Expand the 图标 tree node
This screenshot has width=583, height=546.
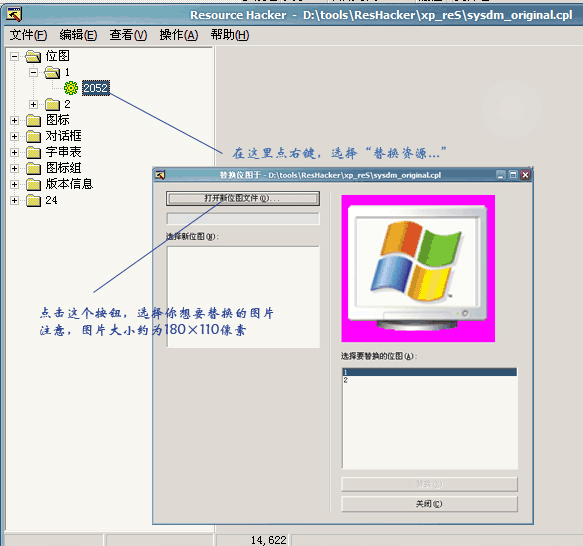[15, 121]
